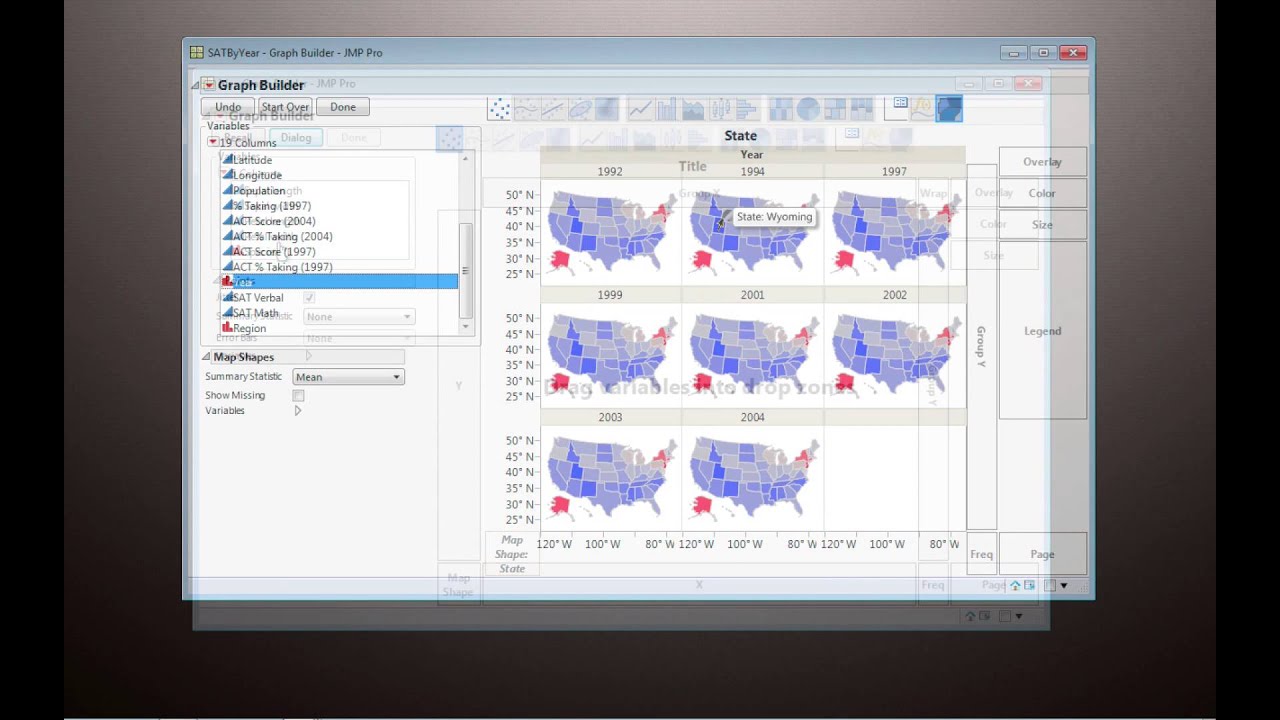1280x720 pixels.
Task: Select the Points element icon
Action: 499,109
